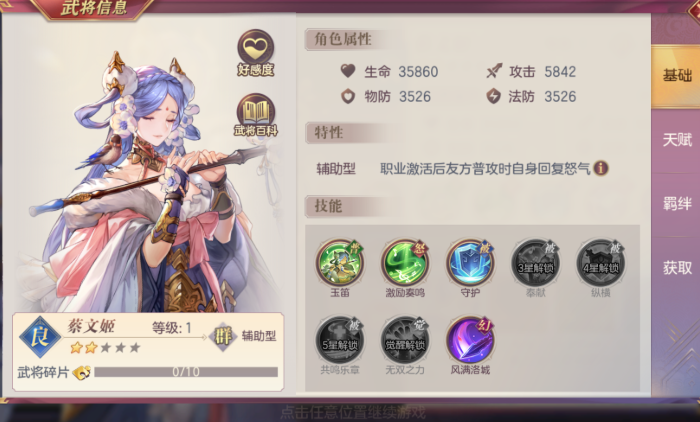Switch to the 获取 tab
700x422 pixels.
(676, 268)
